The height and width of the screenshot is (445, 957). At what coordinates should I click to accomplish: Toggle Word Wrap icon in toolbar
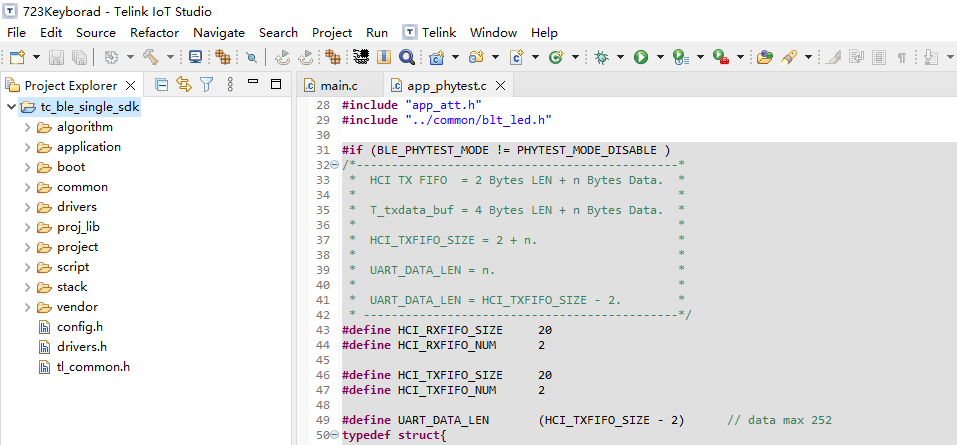pyautogui.click(x=856, y=57)
